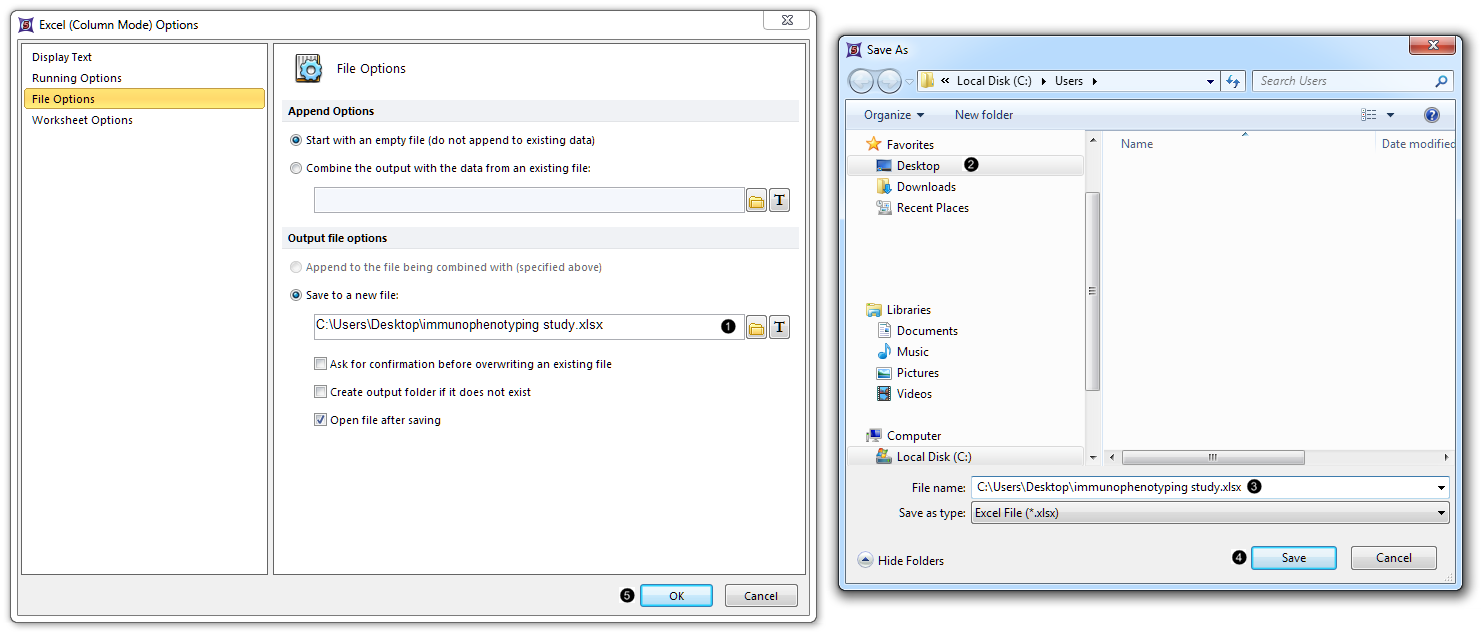Viewport: 1481px width, 636px height.
Task: Enable confirmation before overwriting an existing file
Action: [x=321, y=364]
